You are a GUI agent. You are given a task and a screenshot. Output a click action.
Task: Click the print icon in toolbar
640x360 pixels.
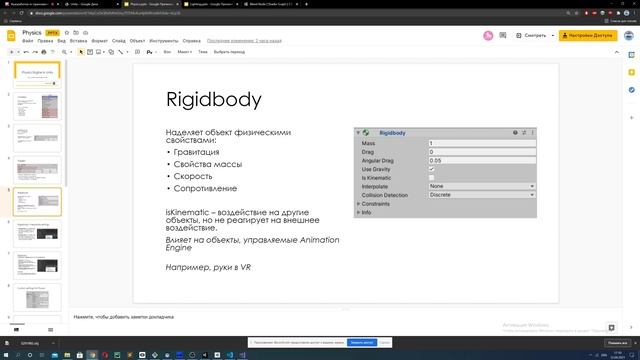(x=44, y=52)
